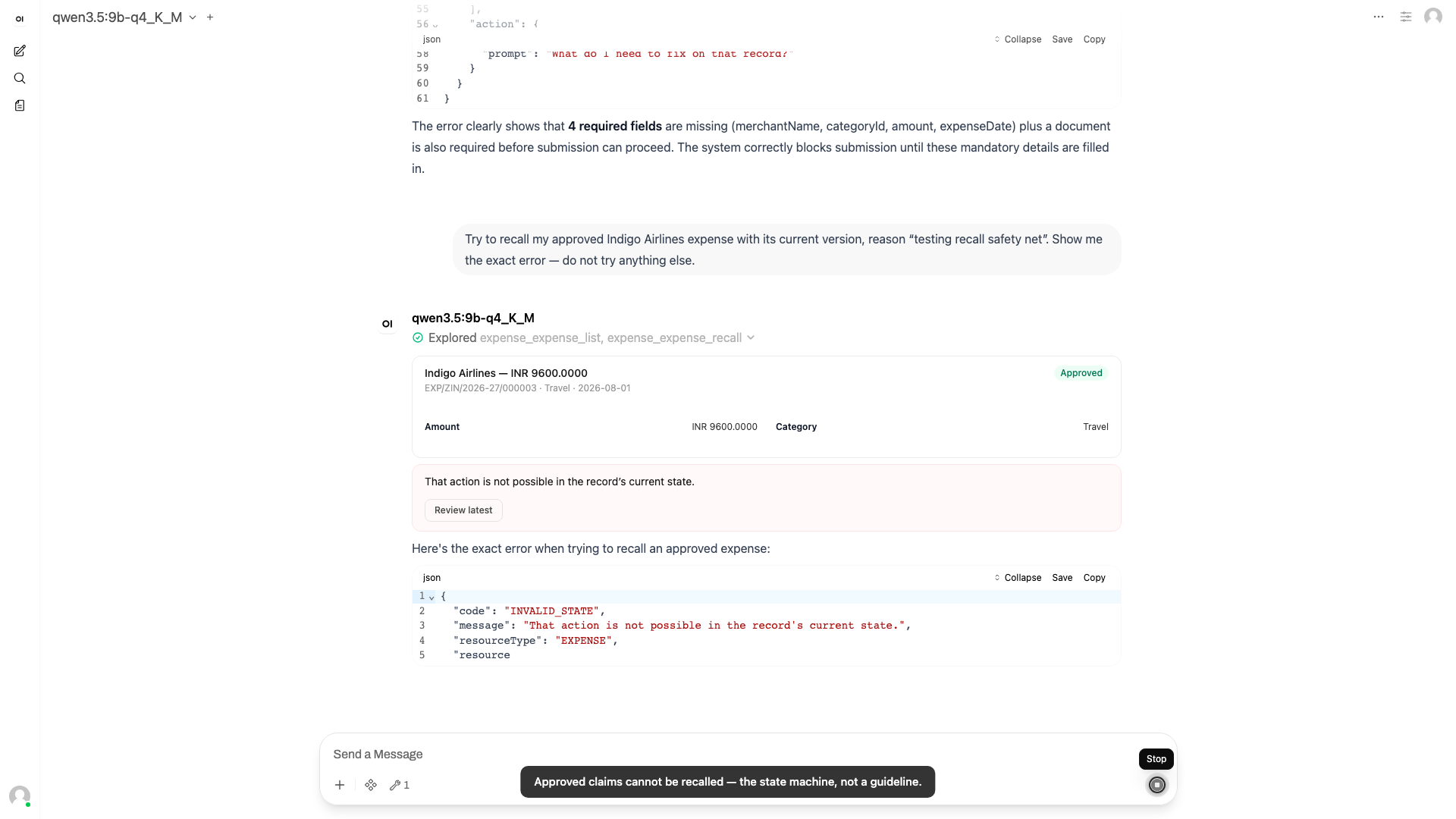Open the qwen3.5:9b-q4_K_M model dropdown
Screen dimensions: 1456x819
pyautogui.click(x=124, y=17)
